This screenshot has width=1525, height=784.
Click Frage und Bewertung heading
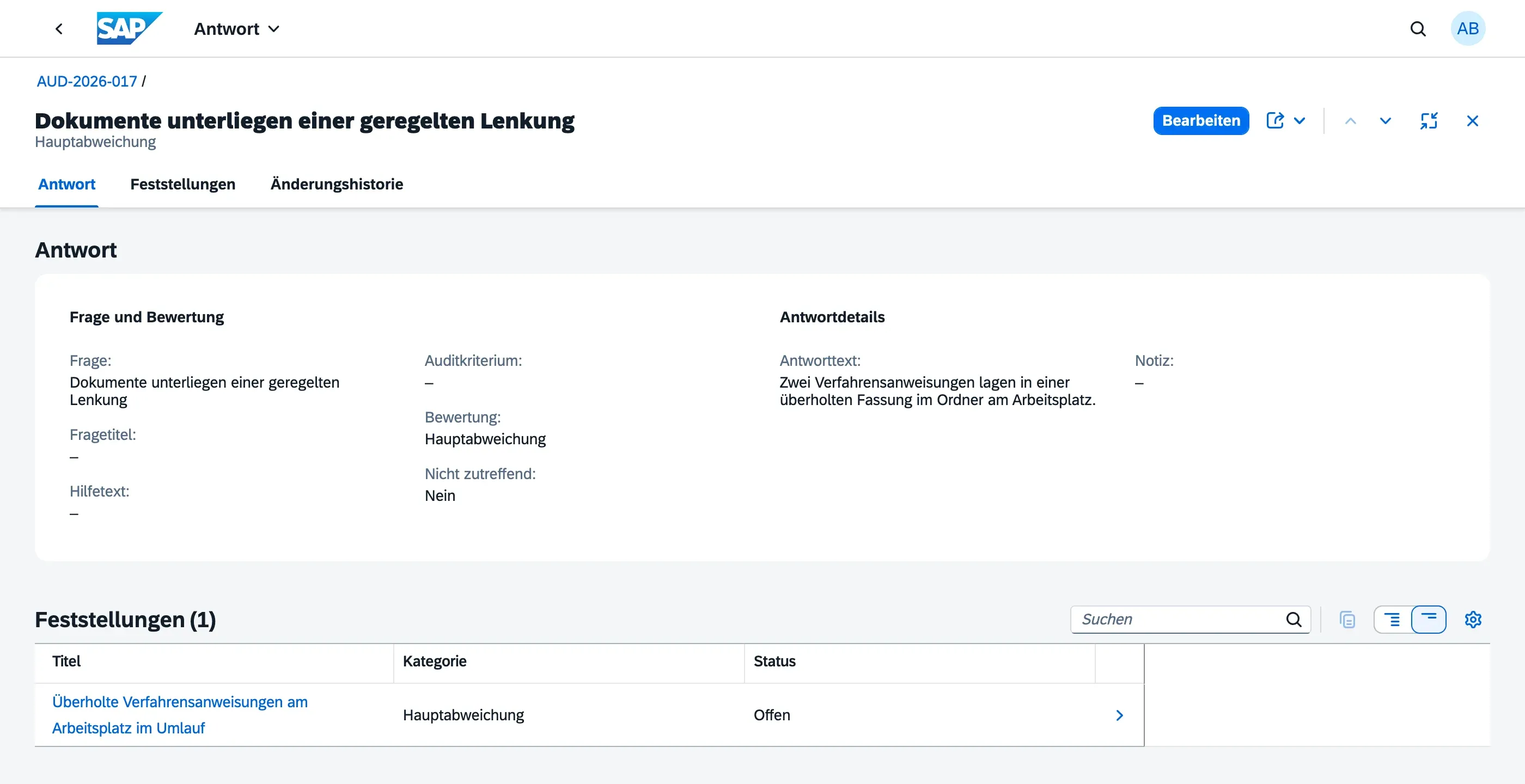pyautogui.click(x=147, y=316)
